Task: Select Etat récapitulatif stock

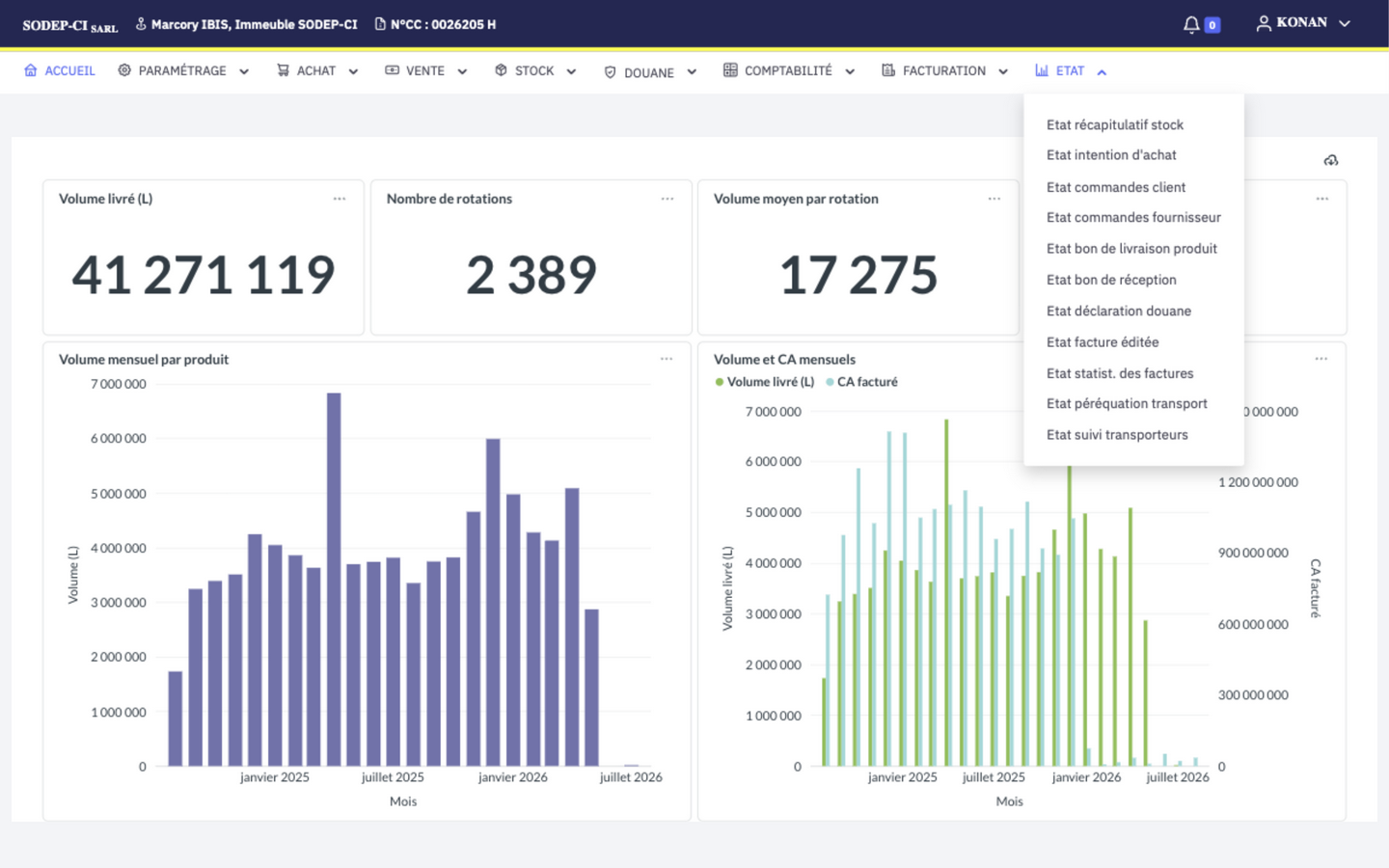Action: tap(1115, 124)
